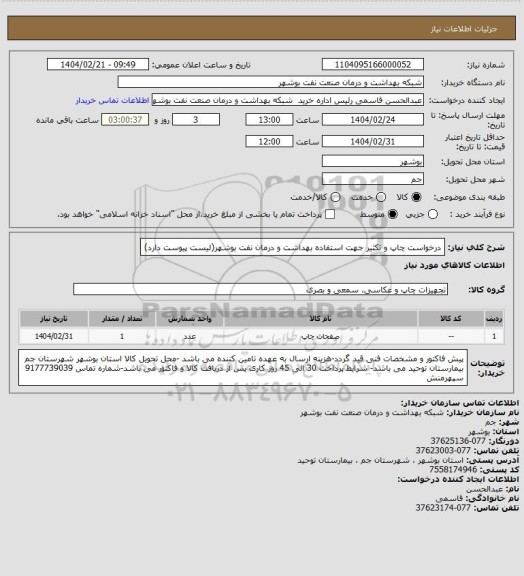
Task: Click the need number field 1104095166000052
Action: (373, 65)
